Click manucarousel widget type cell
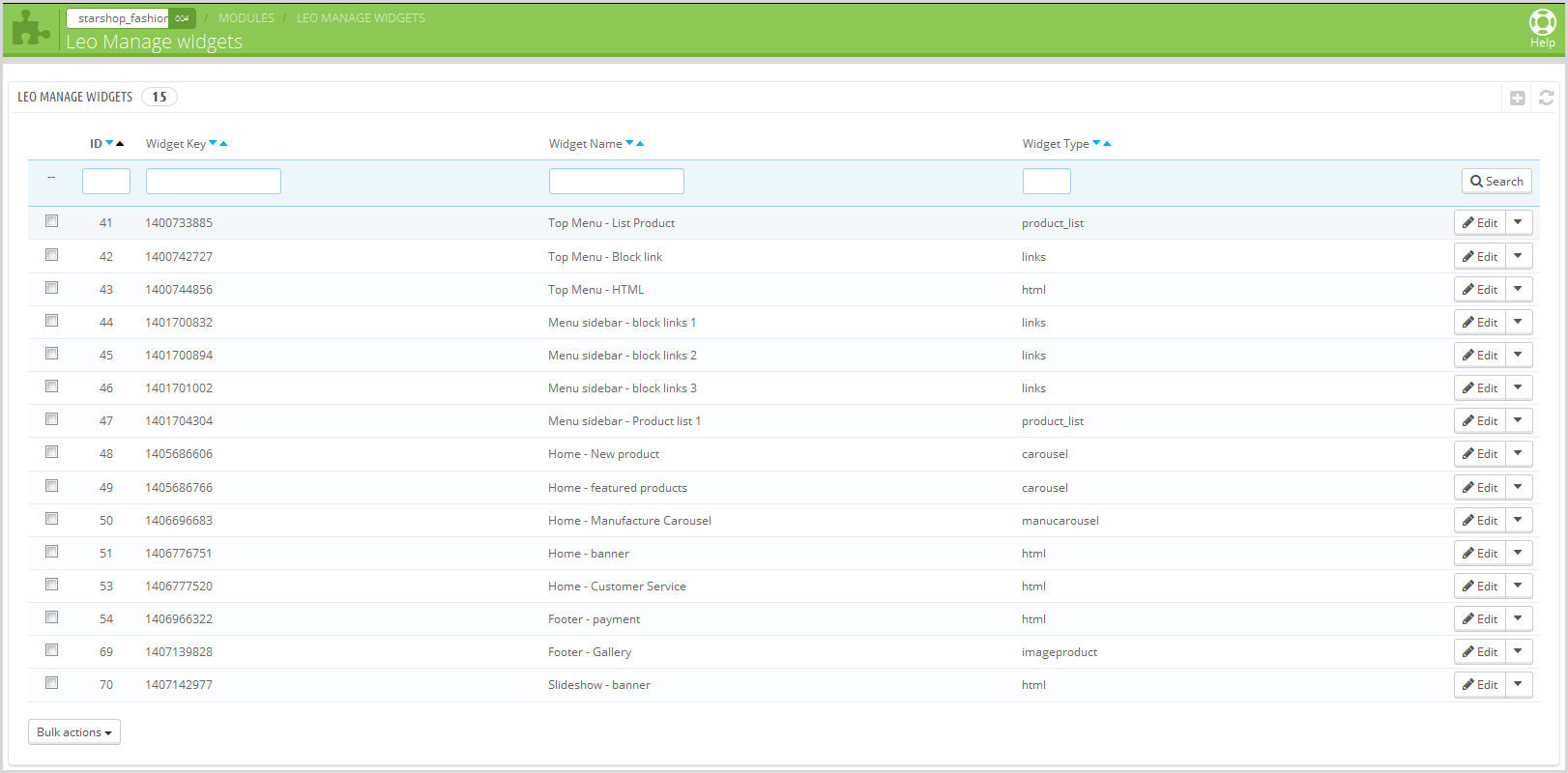 [1060, 520]
